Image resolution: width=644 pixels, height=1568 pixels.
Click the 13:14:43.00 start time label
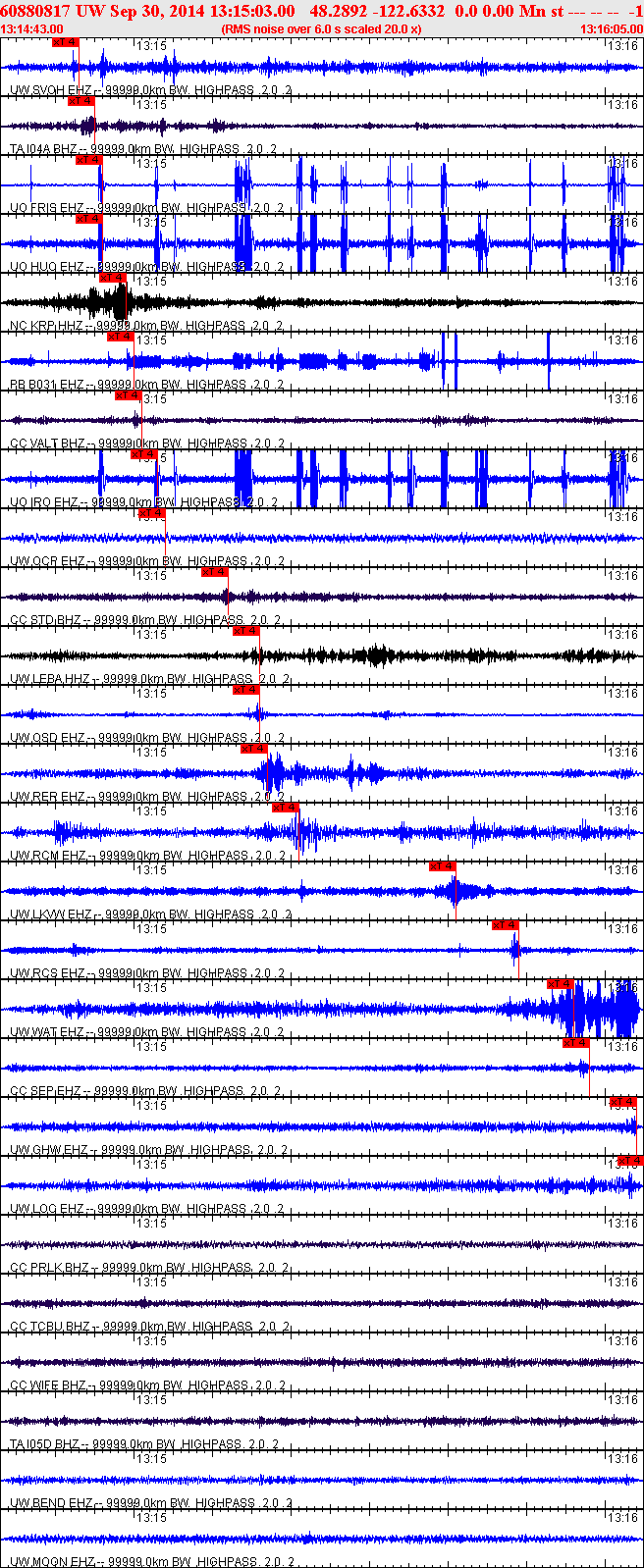(31, 29)
